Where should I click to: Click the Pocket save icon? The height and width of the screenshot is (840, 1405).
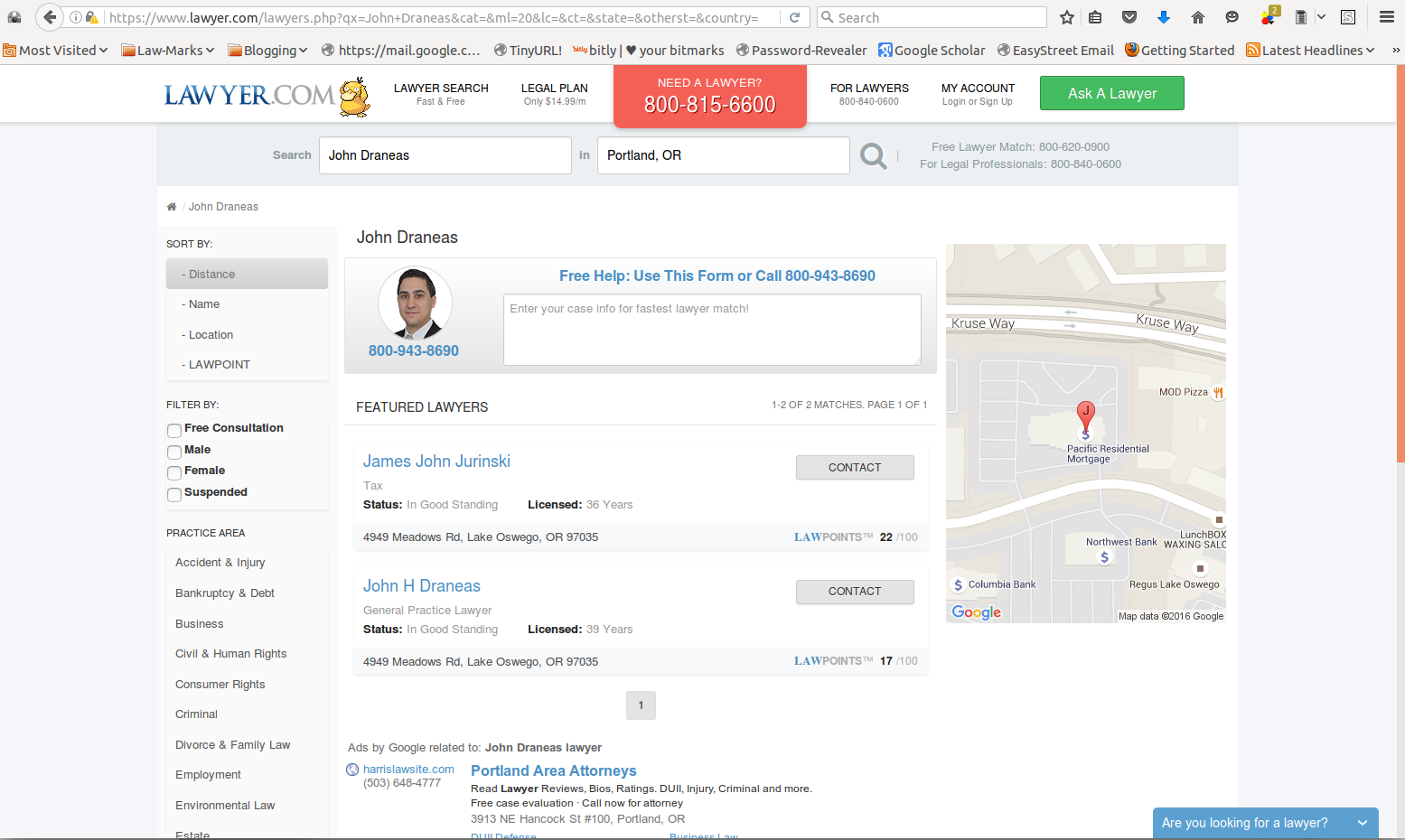coord(1129,17)
